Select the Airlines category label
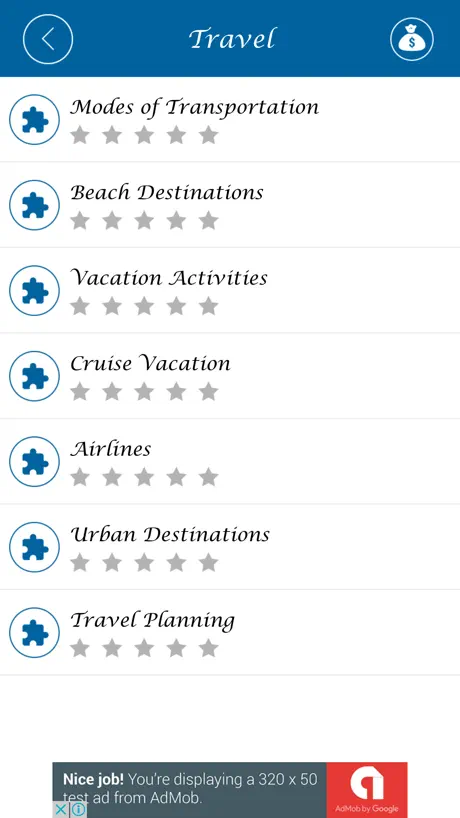This screenshot has width=460, height=818. [111, 449]
